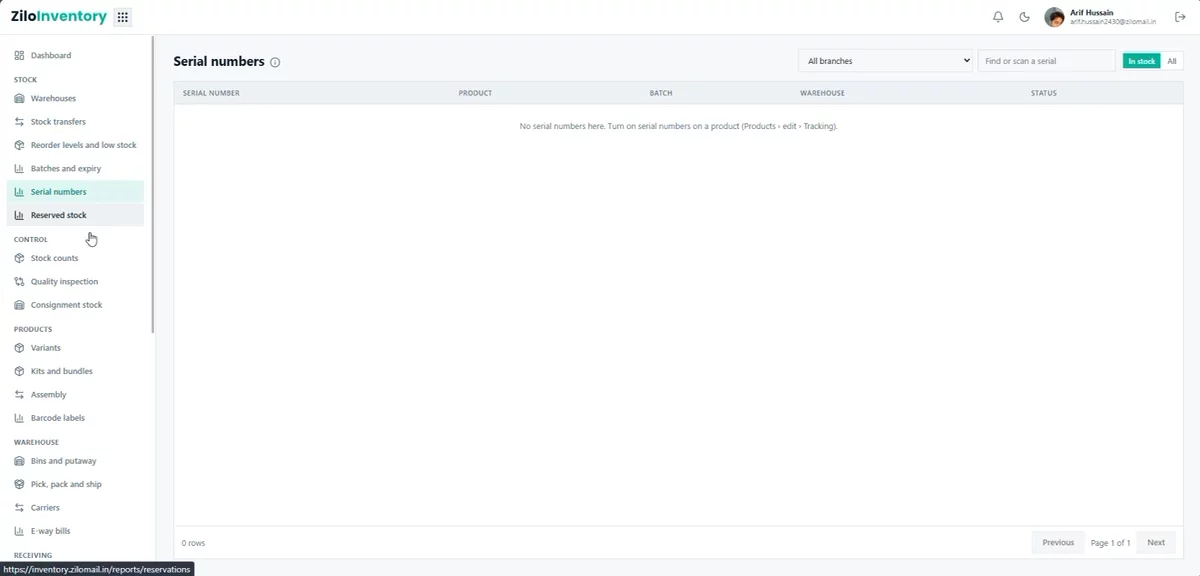The image size is (1200, 576).
Task: Focus the Find or scan a serial field
Action: click(x=1046, y=61)
